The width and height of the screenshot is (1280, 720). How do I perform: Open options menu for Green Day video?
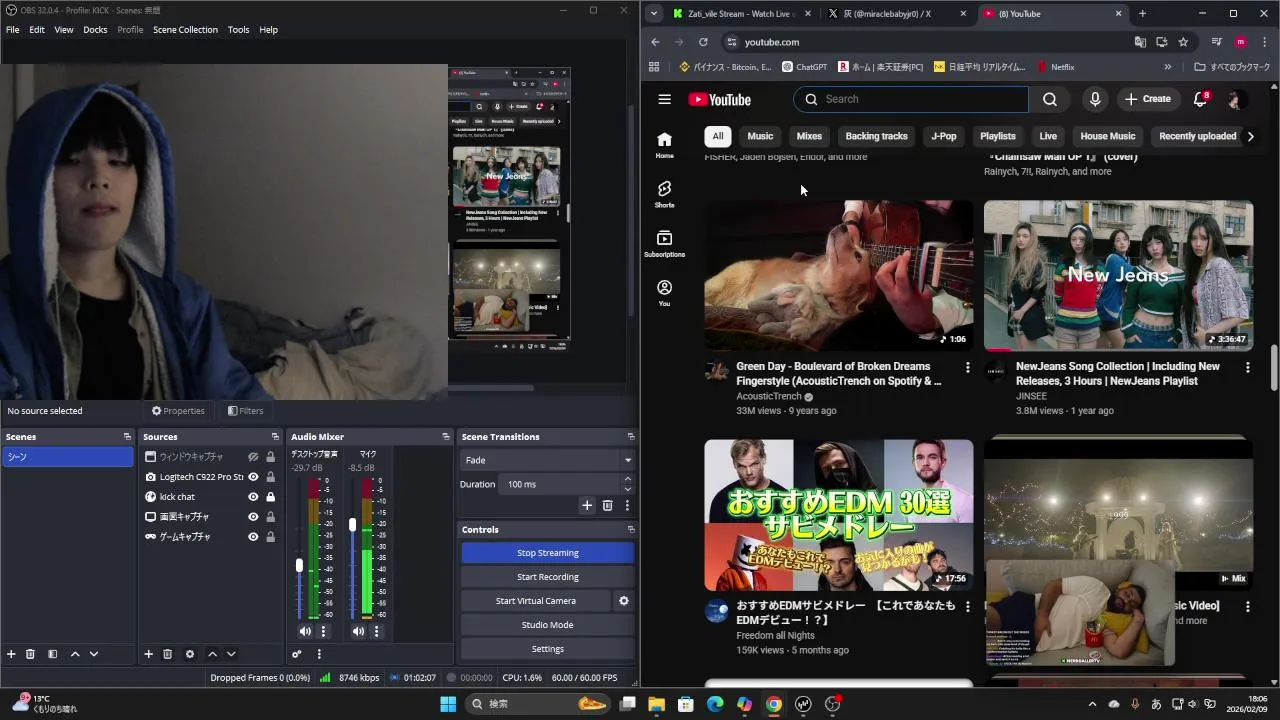click(x=967, y=368)
